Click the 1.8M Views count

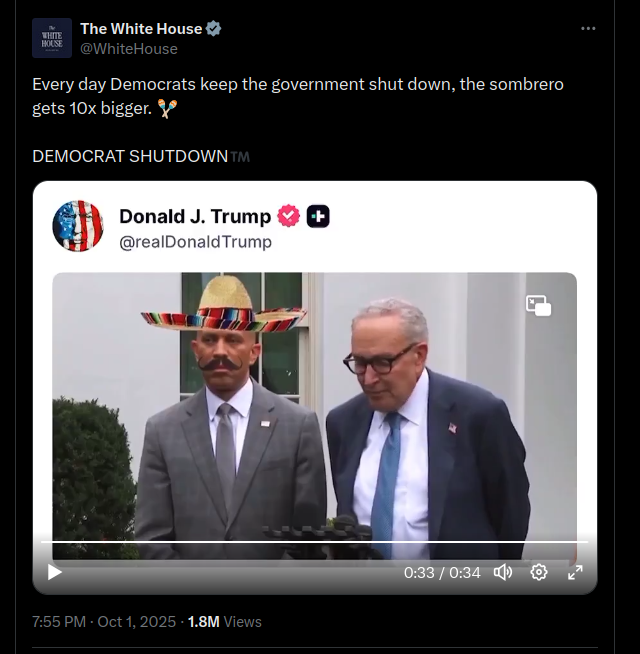point(224,621)
